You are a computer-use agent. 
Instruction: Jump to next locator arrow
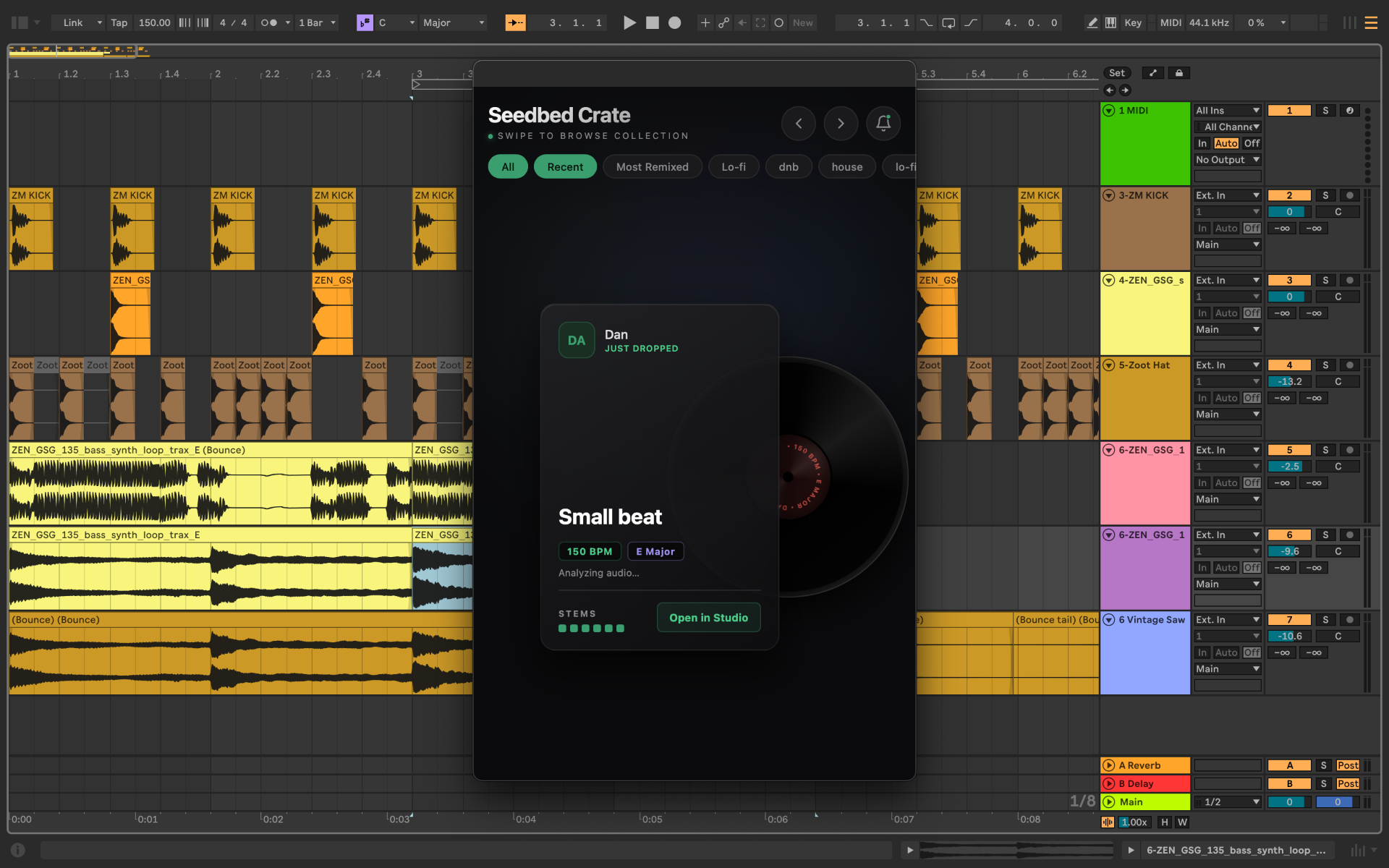click(x=1125, y=90)
